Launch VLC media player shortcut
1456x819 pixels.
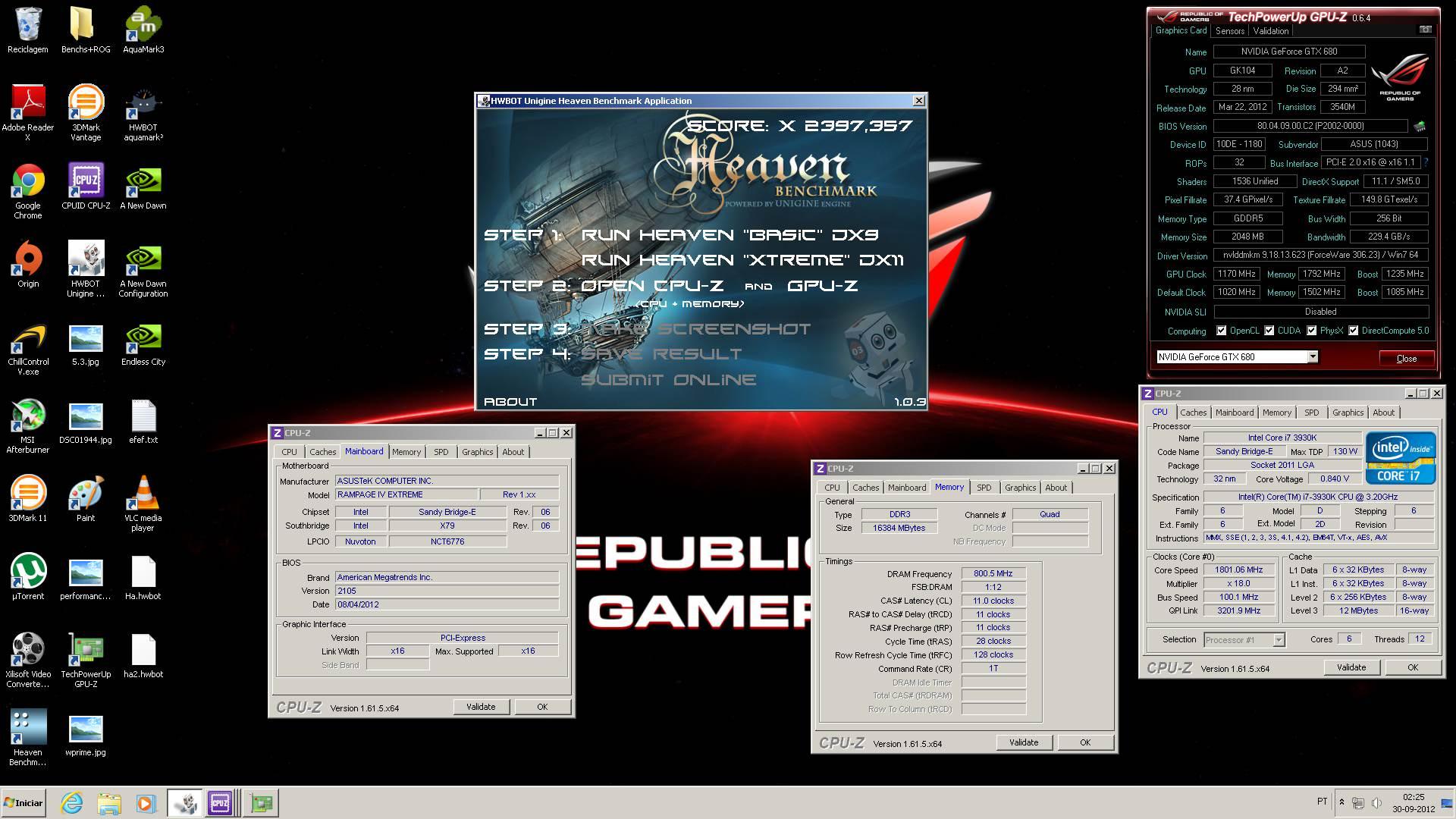(x=143, y=504)
